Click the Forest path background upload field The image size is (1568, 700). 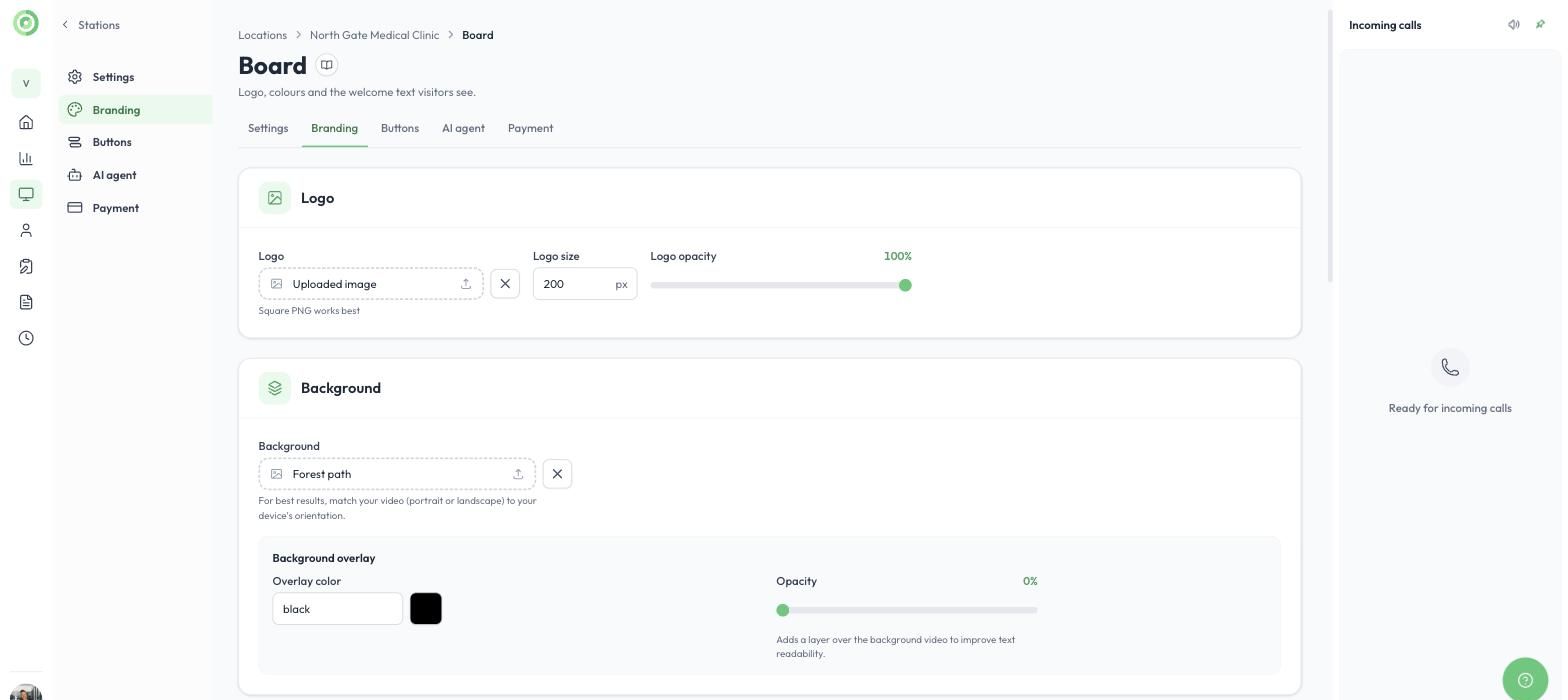coord(397,474)
